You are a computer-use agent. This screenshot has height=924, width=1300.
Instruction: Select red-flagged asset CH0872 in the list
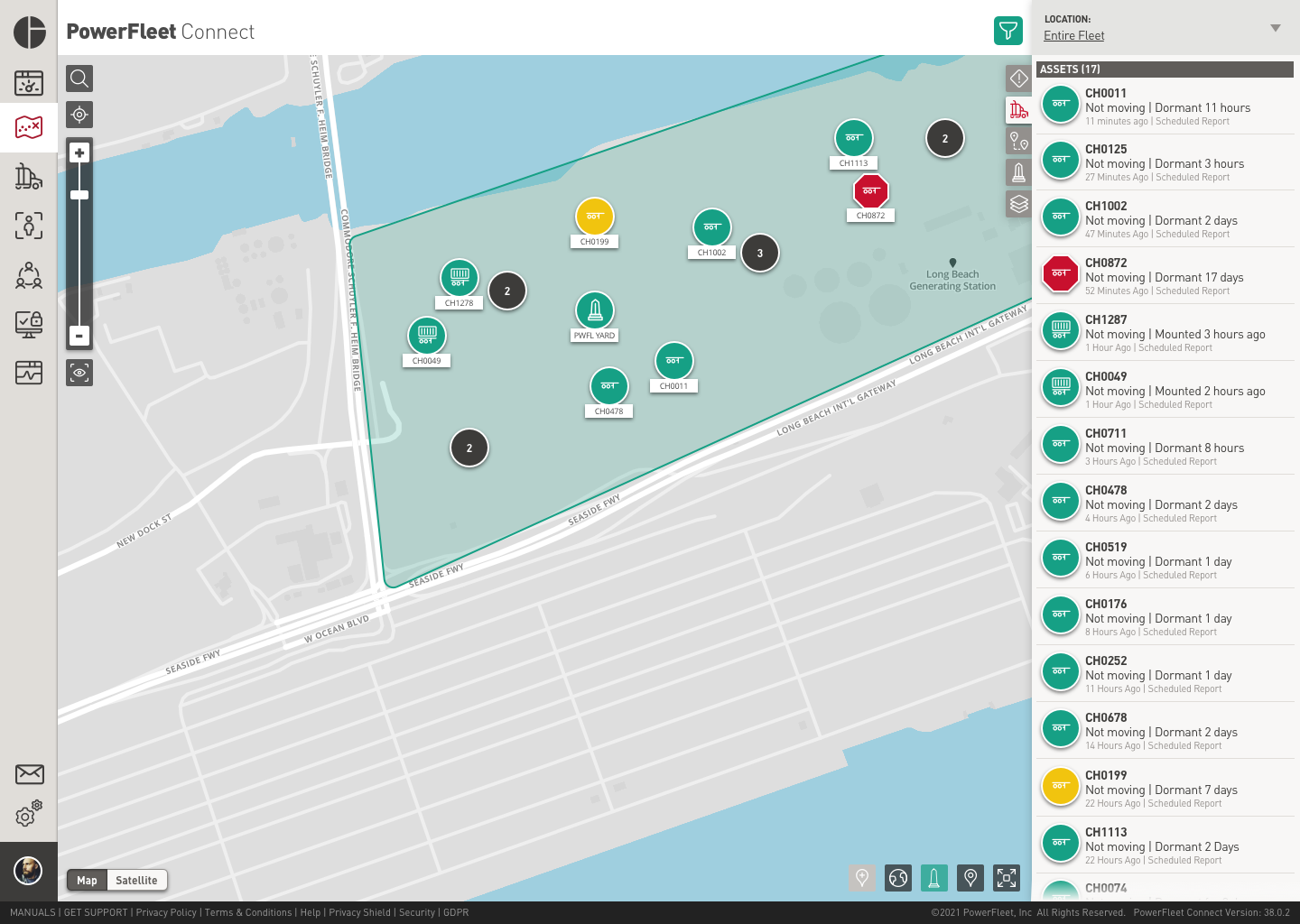point(1165,276)
